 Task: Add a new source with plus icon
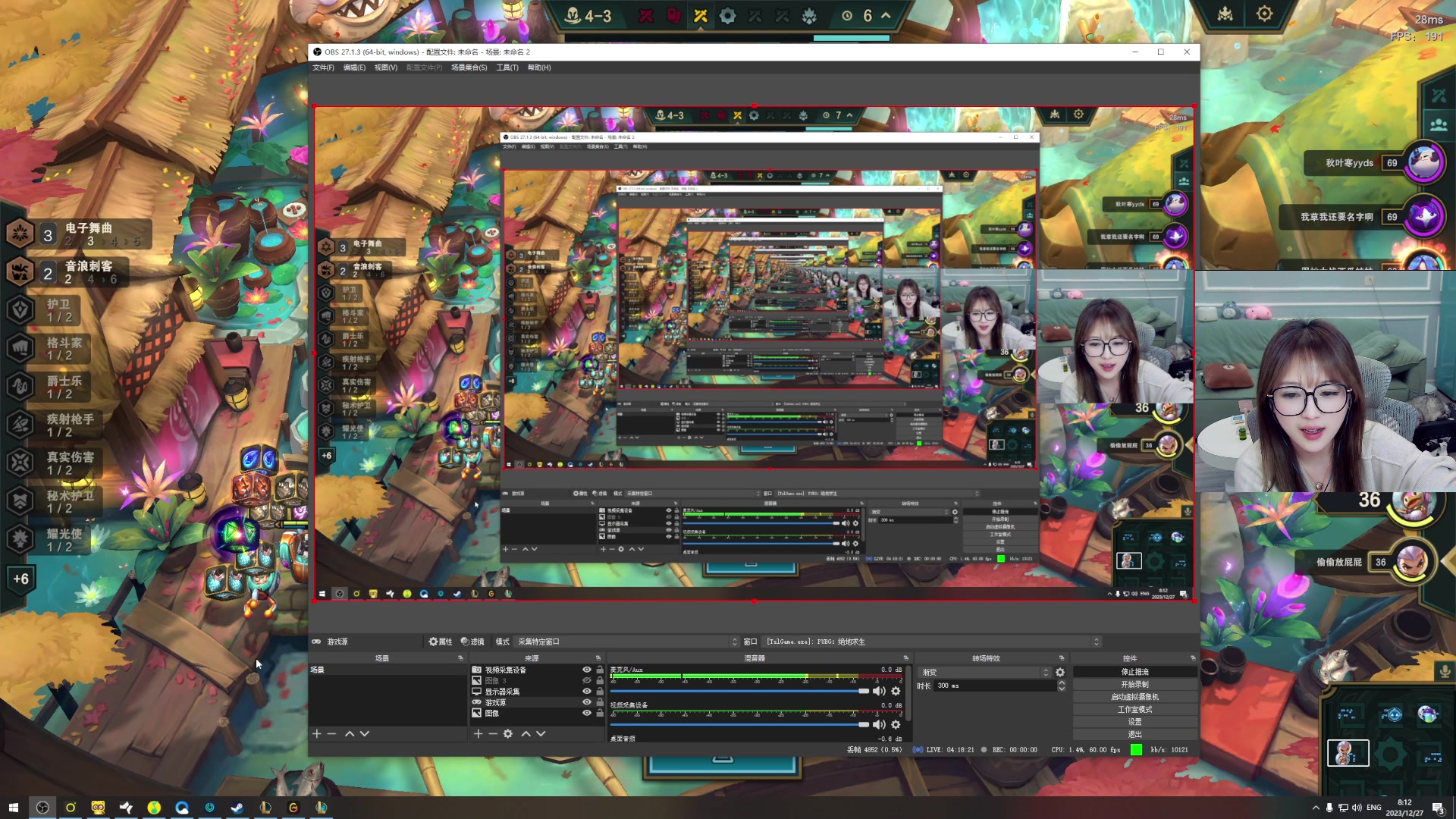[x=478, y=733]
